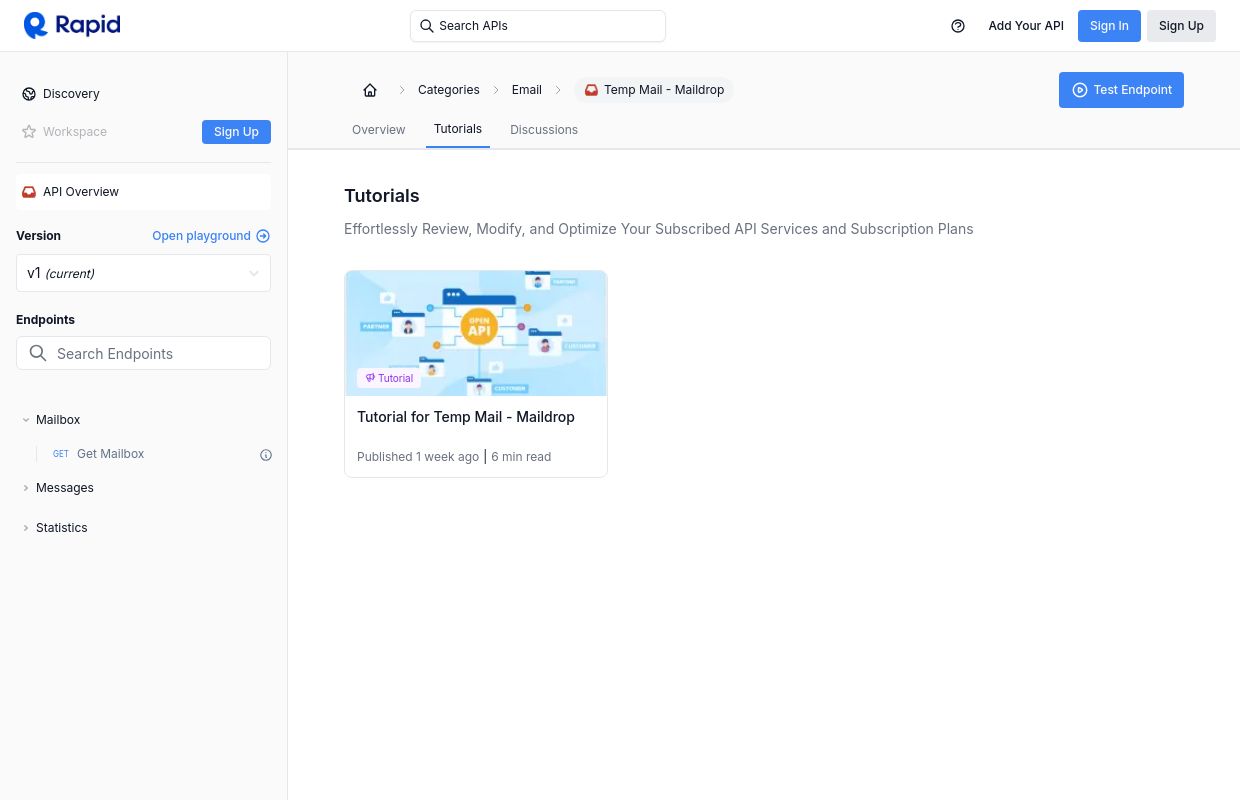1240x800 pixels.
Task: Open the tutorial card thumbnail image
Action: pos(476,333)
